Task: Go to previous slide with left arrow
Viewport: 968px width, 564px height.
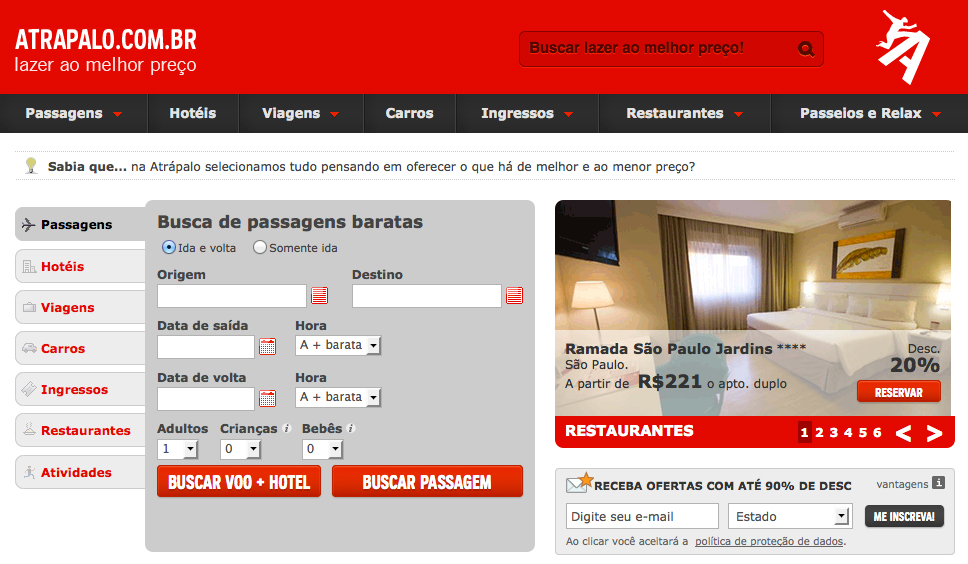Action: click(903, 433)
